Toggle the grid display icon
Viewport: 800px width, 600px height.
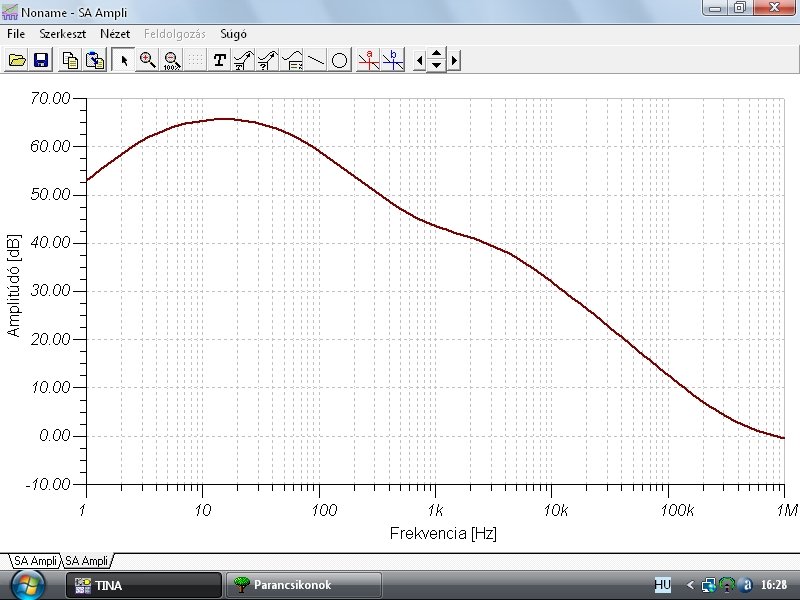[x=196, y=60]
